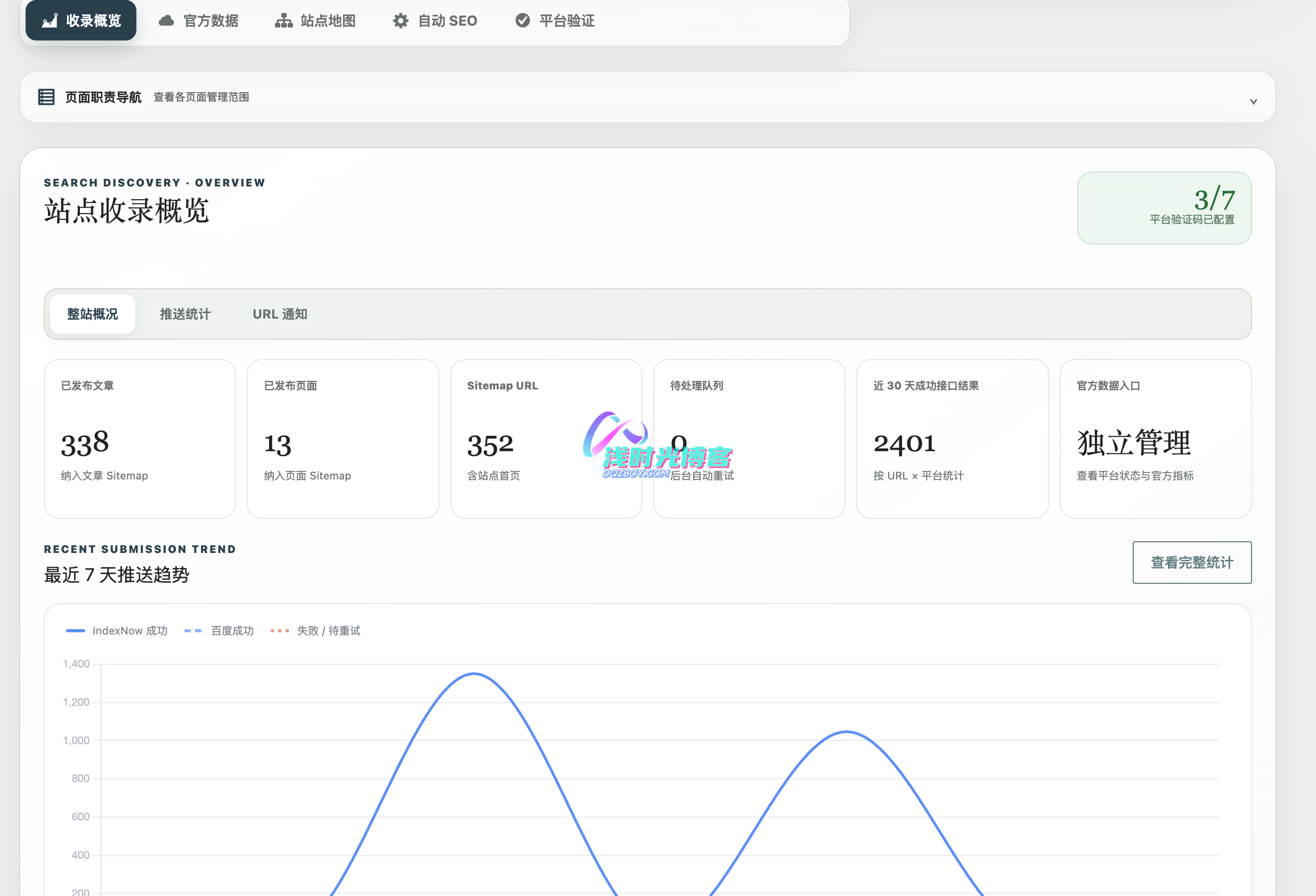Click the RECENT SUBMISSION TREND label

[x=140, y=549]
